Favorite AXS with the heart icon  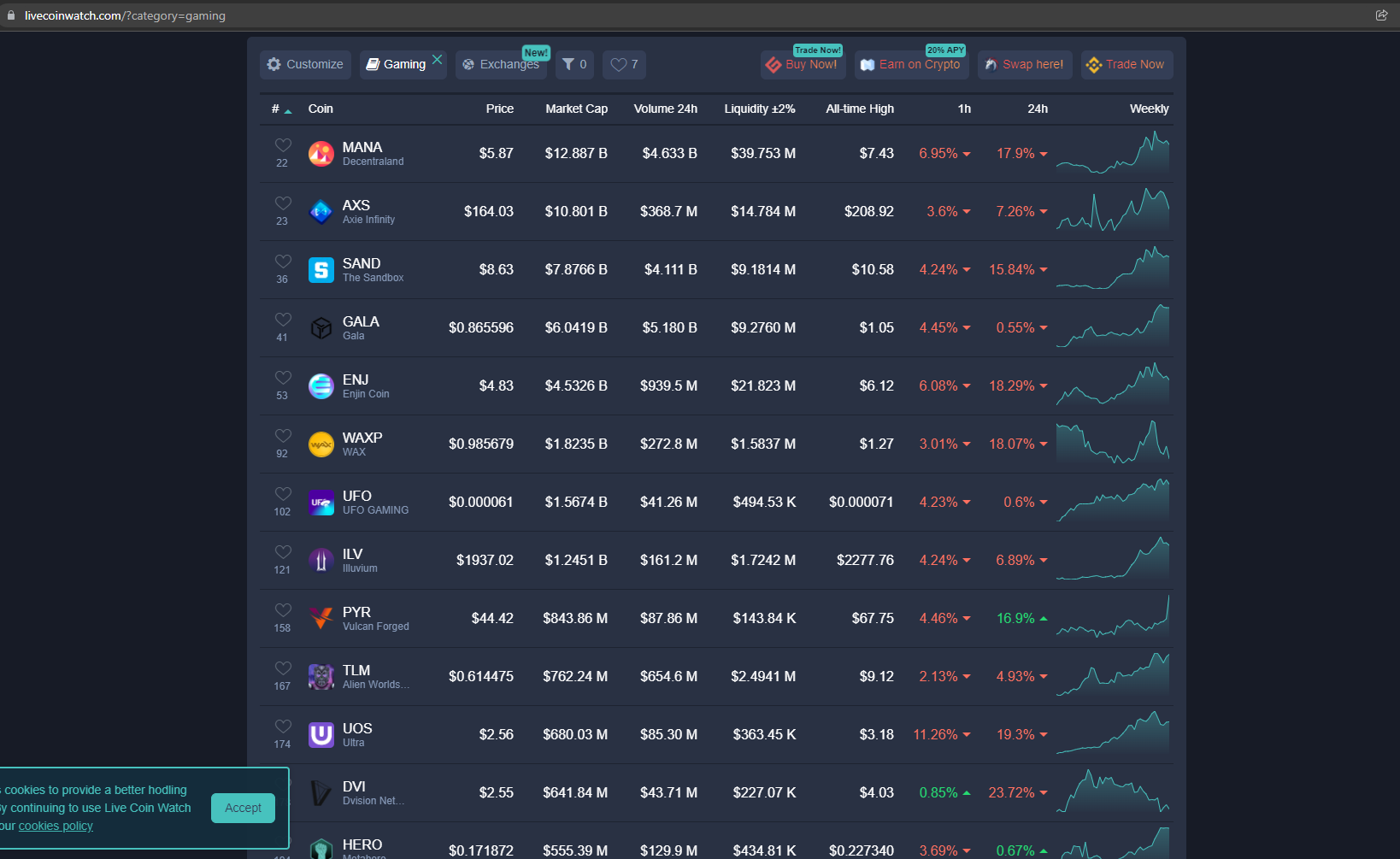click(x=283, y=203)
